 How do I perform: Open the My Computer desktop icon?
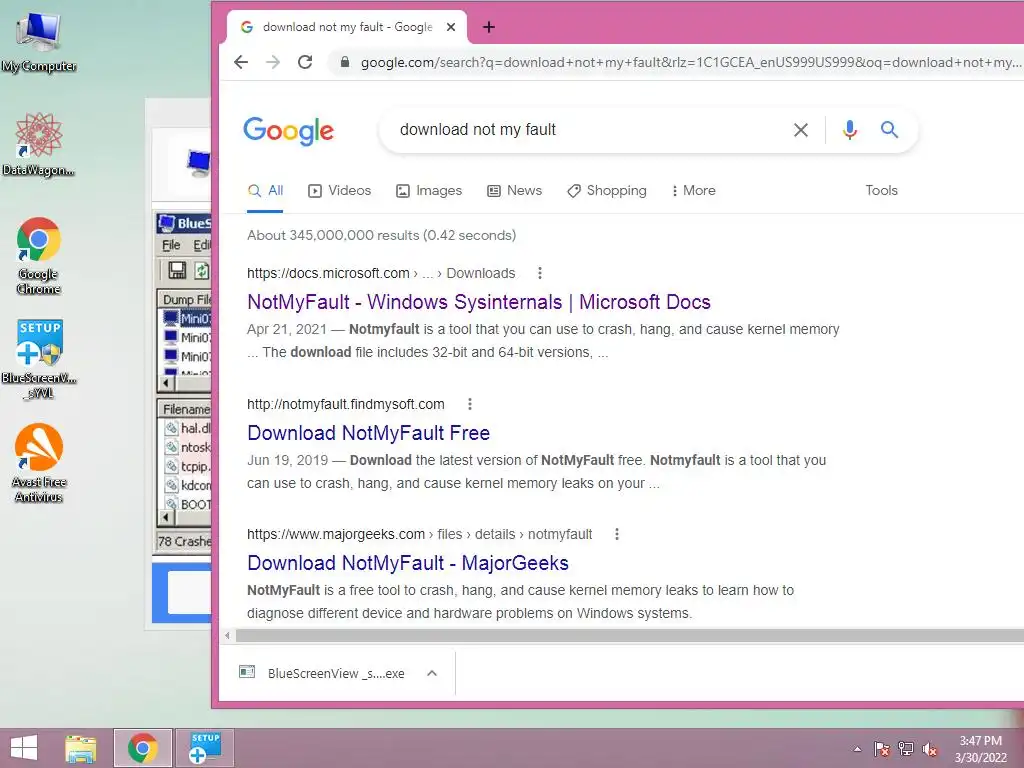[x=39, y=42]
